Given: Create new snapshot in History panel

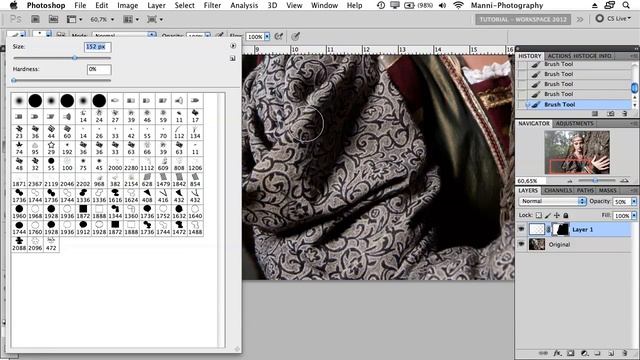Looking at the screenshot, I should click(x=611, y=113).
